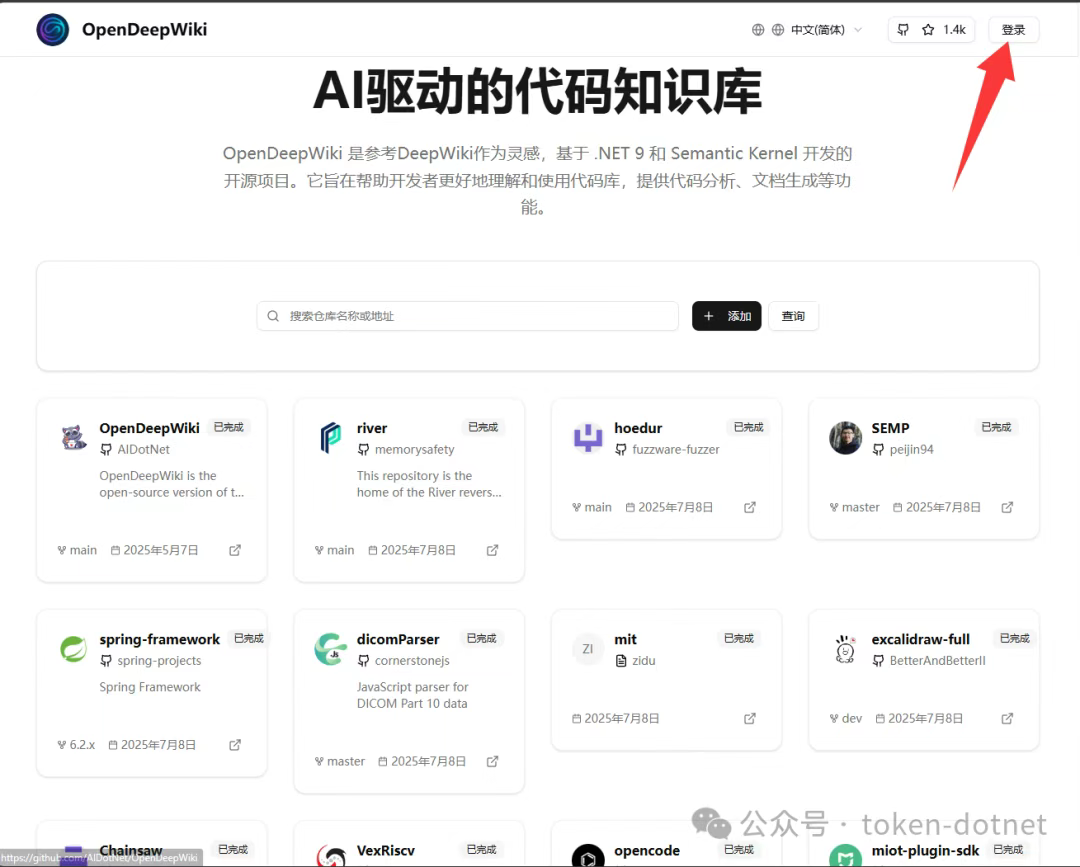Viewport: 1080px width, 867px height.
Task: Open external link icon on dicomParser card
Action: 492,762
